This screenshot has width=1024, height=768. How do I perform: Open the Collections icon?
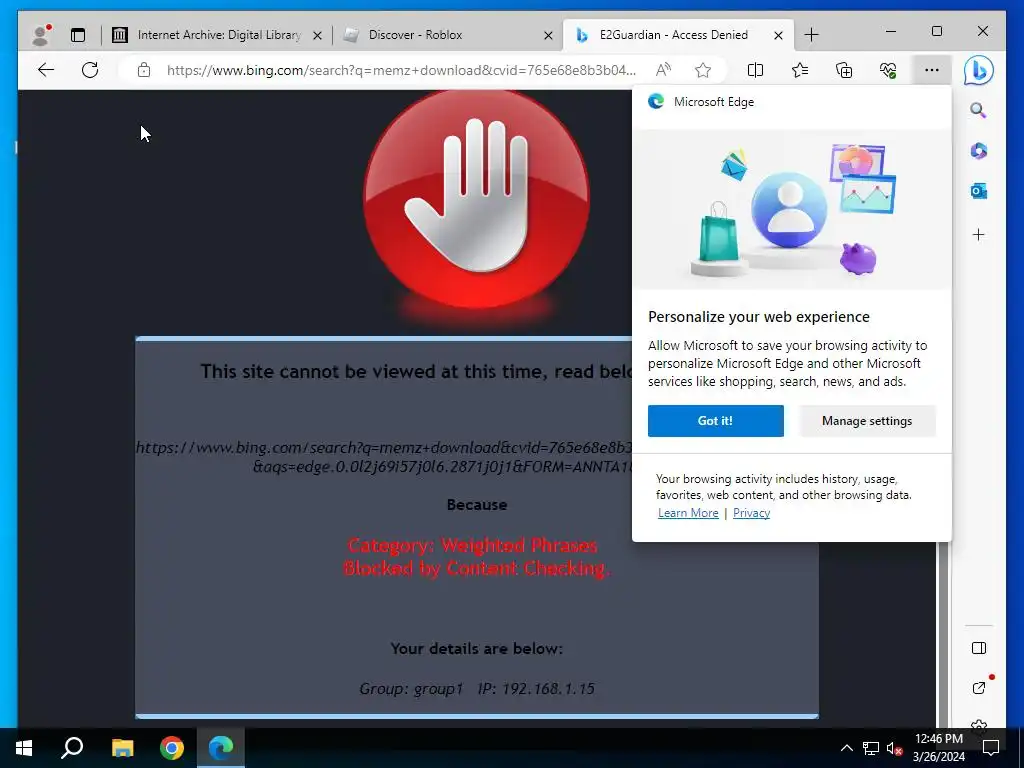pyautogui.click(x=844, y=70)
